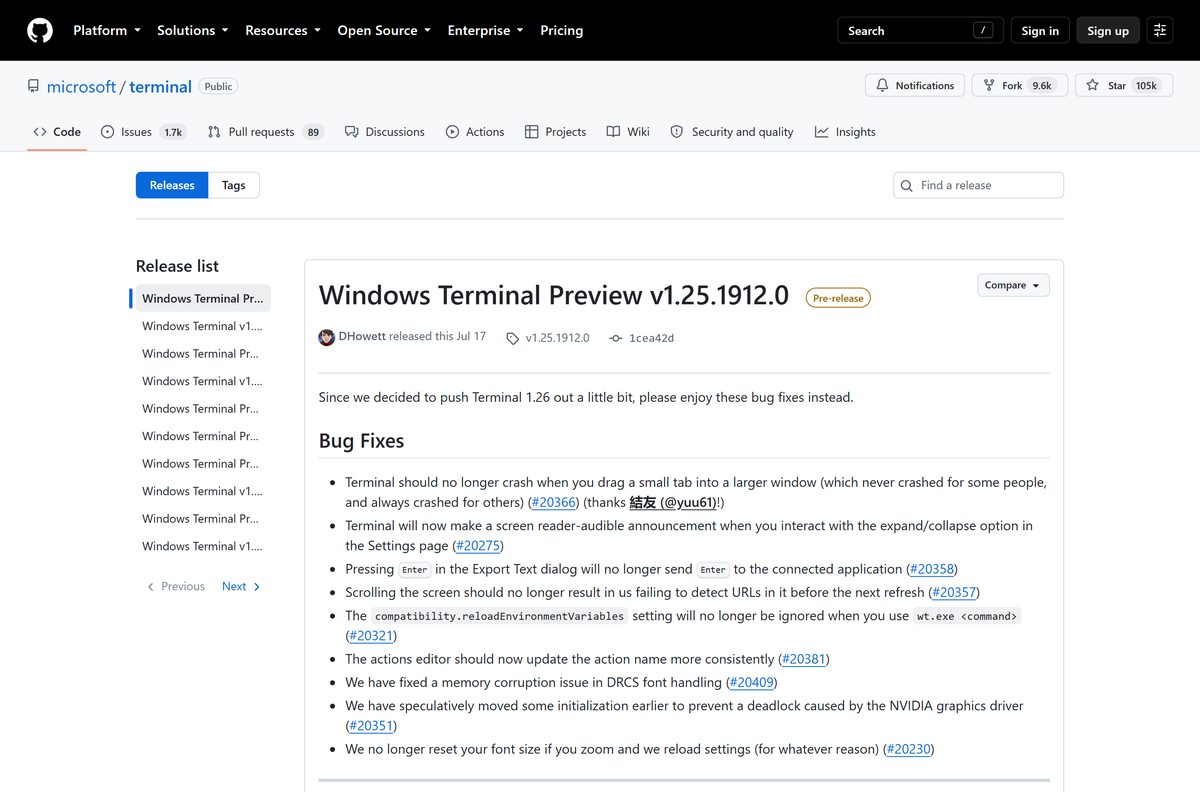Expand the Solutions menu
Image resolution: width=1200 pixels, height=792 pixels.
point(193,30)
